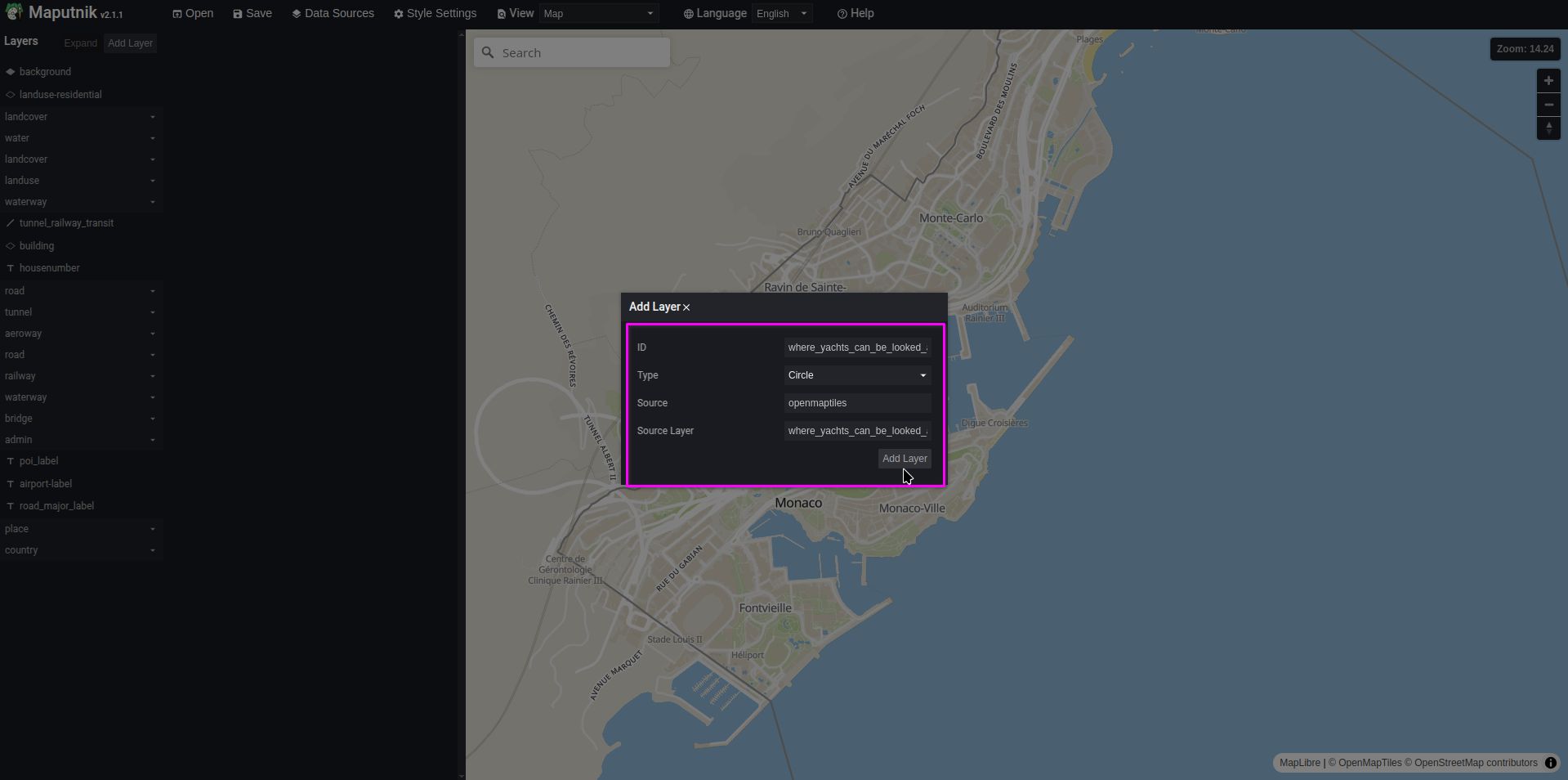Open the Type dropdown showing Circle
Screen dimensions: 1568x780
click(x=857, y=375)
